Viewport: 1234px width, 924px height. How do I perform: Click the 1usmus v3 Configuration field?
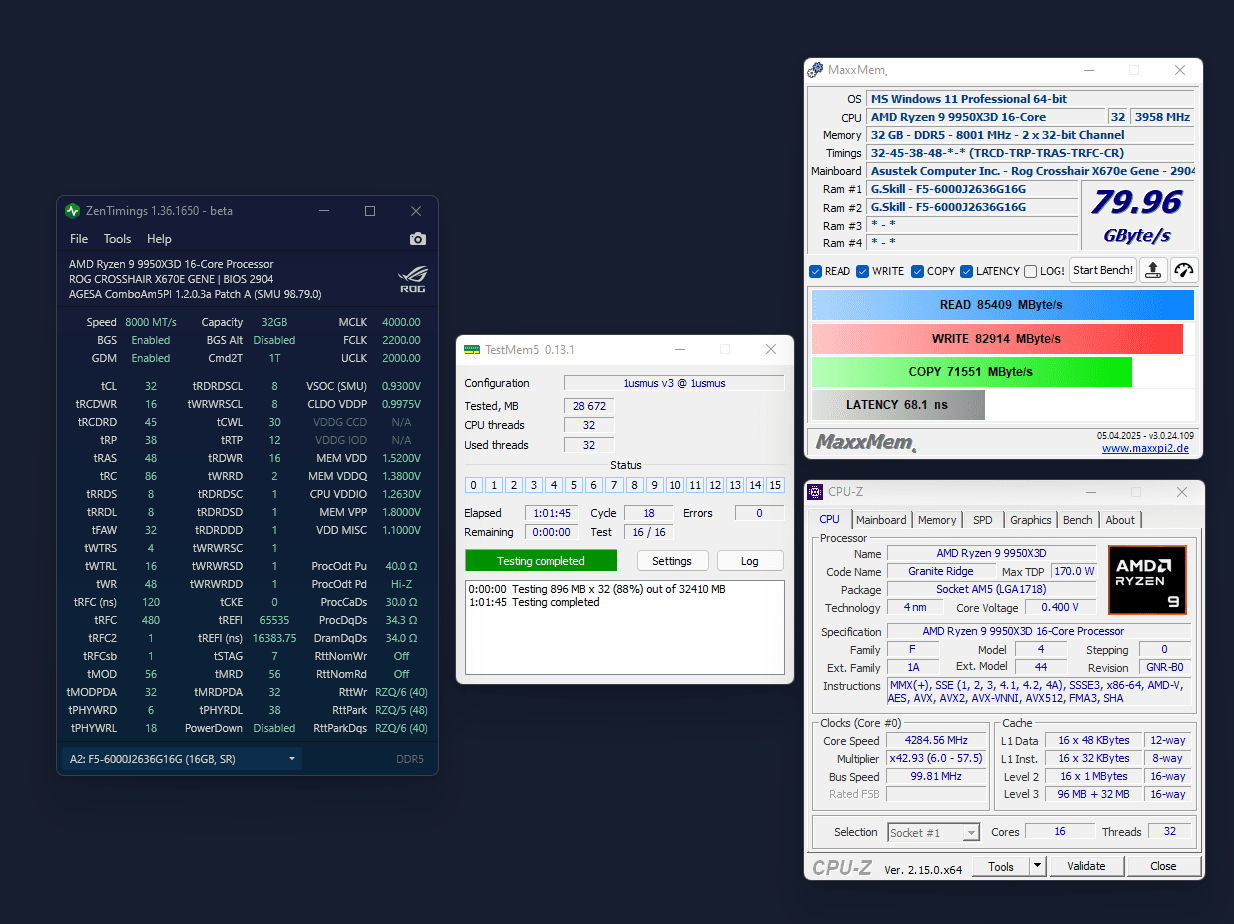674,383
